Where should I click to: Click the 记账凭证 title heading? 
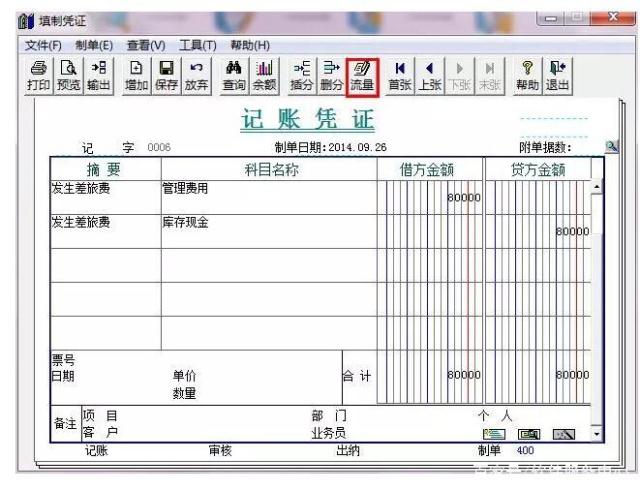click(x=307, y=120)
